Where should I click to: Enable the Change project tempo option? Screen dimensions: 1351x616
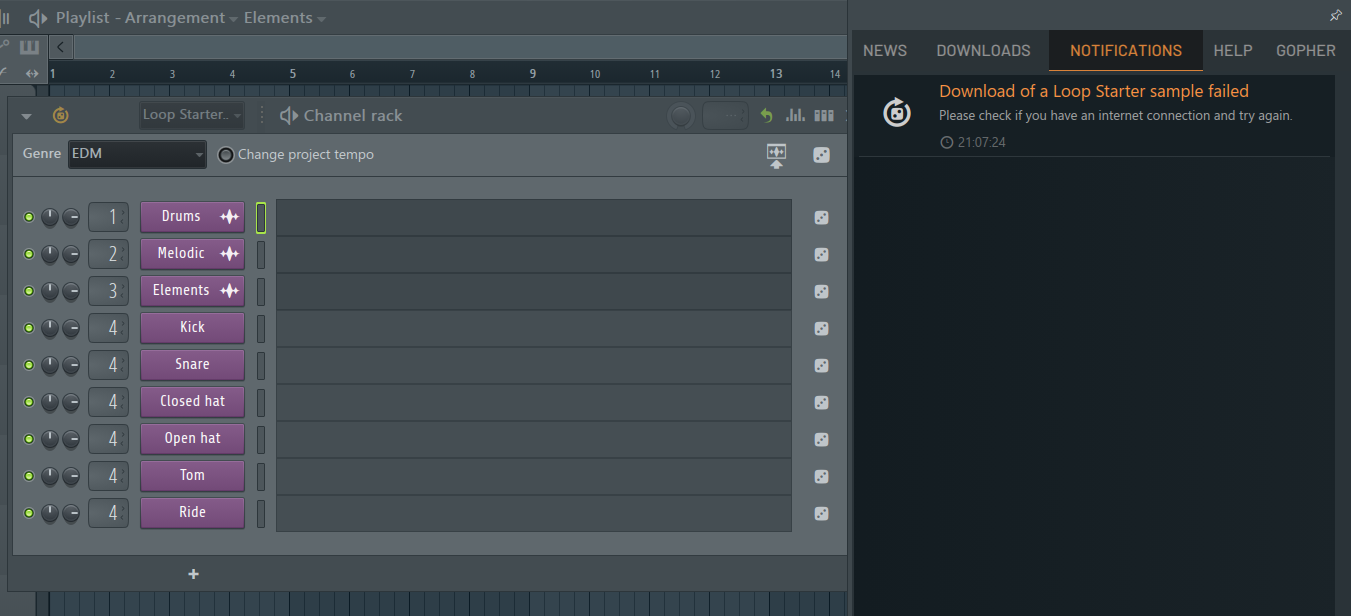click(x=226, y=155)
